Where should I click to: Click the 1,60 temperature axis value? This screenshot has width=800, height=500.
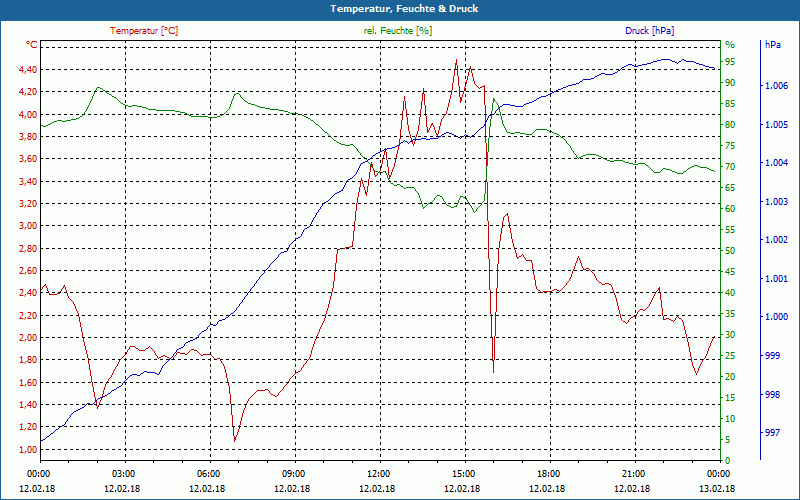[x=28, y=382]
